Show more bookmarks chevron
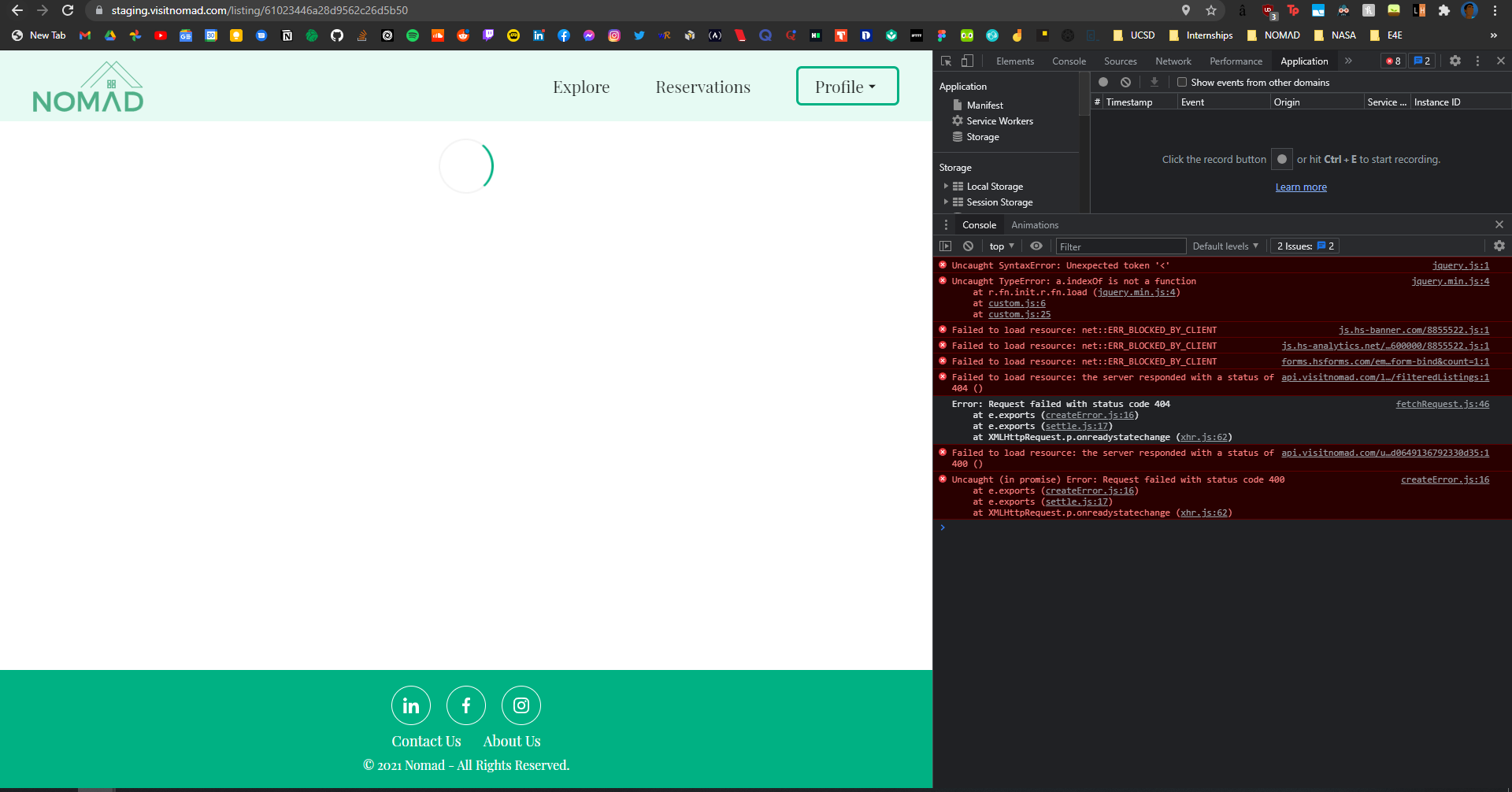The height and width of the screenshot is (792, 1512). tap(1494, 35)
